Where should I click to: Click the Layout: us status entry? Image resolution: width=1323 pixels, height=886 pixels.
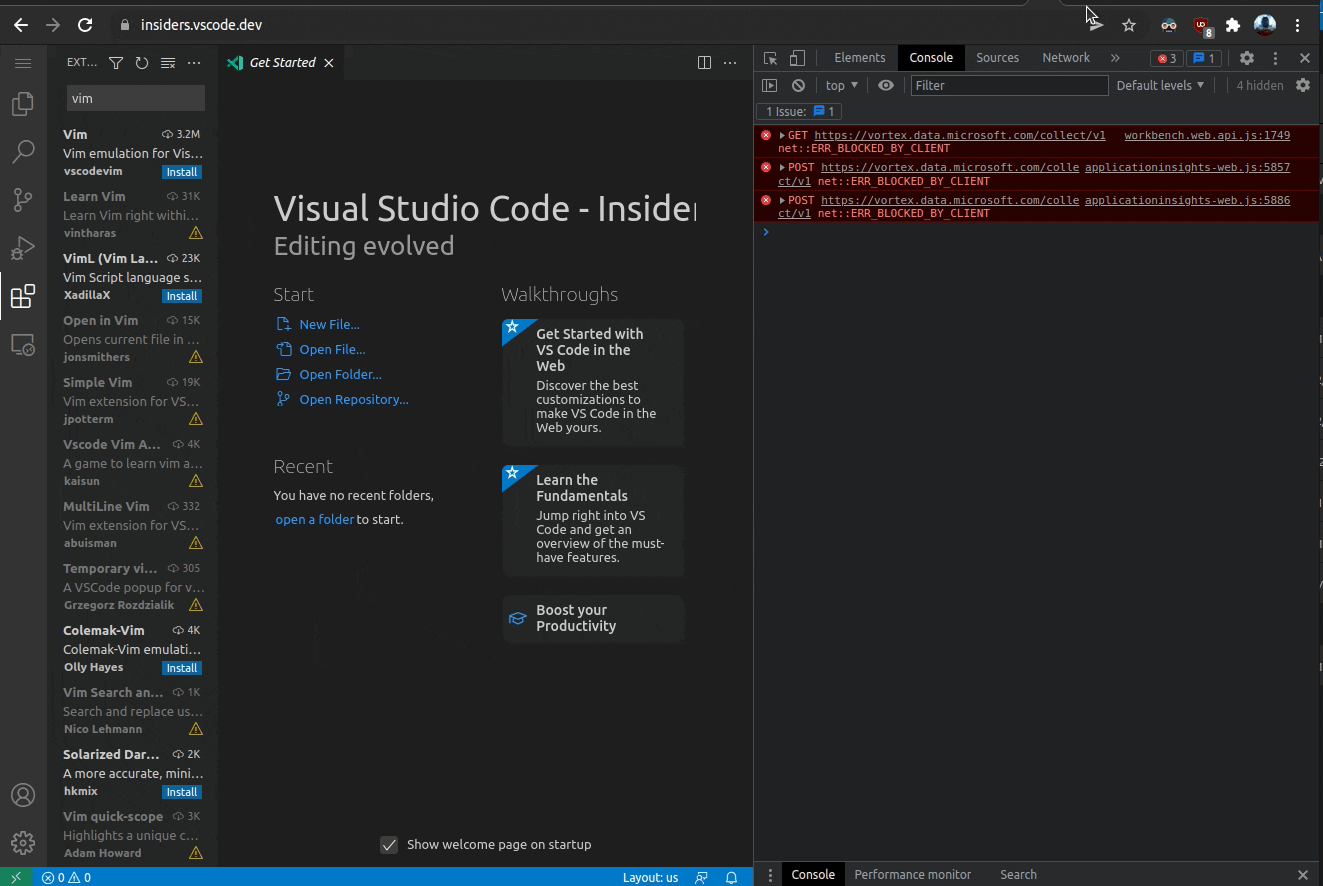[650, 877]
